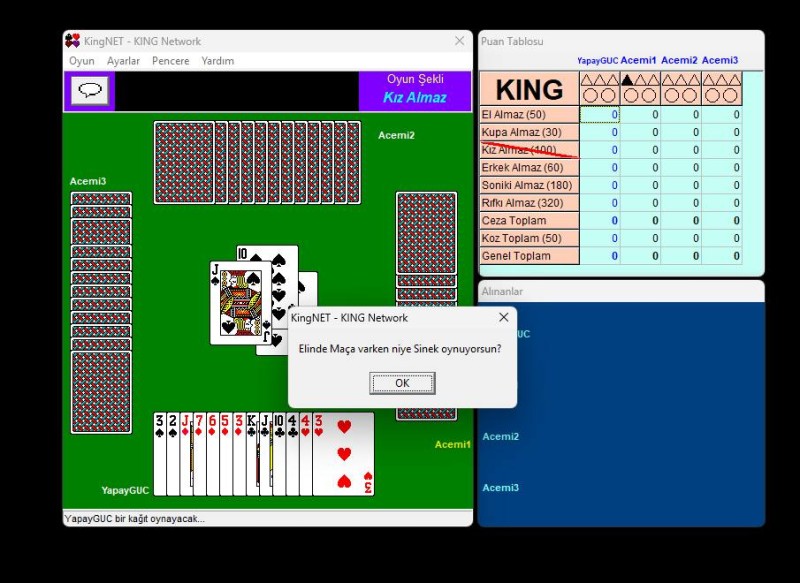Open the Pencere menu
Image resolution: width=800 pixels, height=583 pixels.
click(x=170, y=61)
